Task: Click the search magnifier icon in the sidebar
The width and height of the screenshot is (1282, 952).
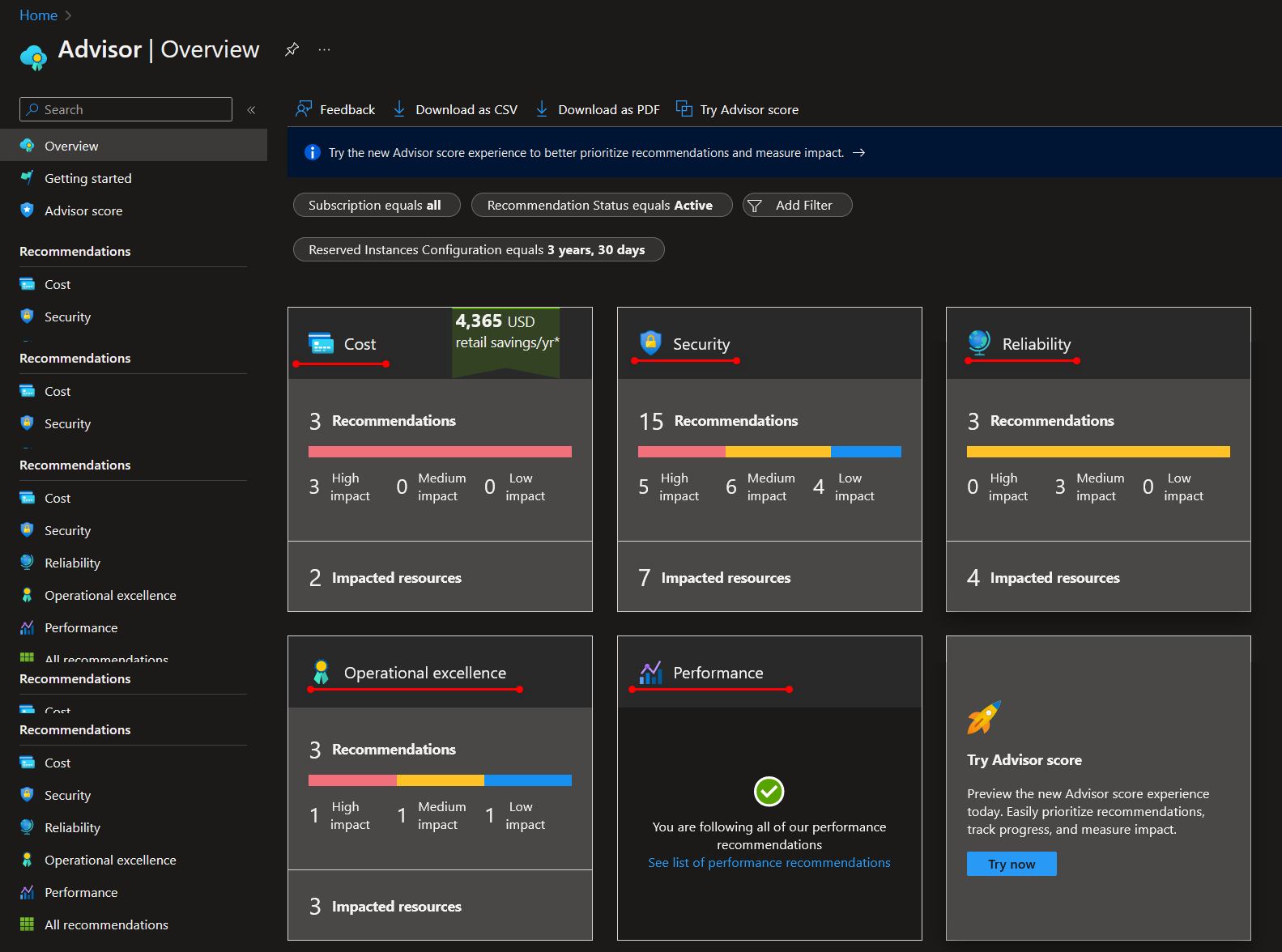Action: tap(32, 109)
